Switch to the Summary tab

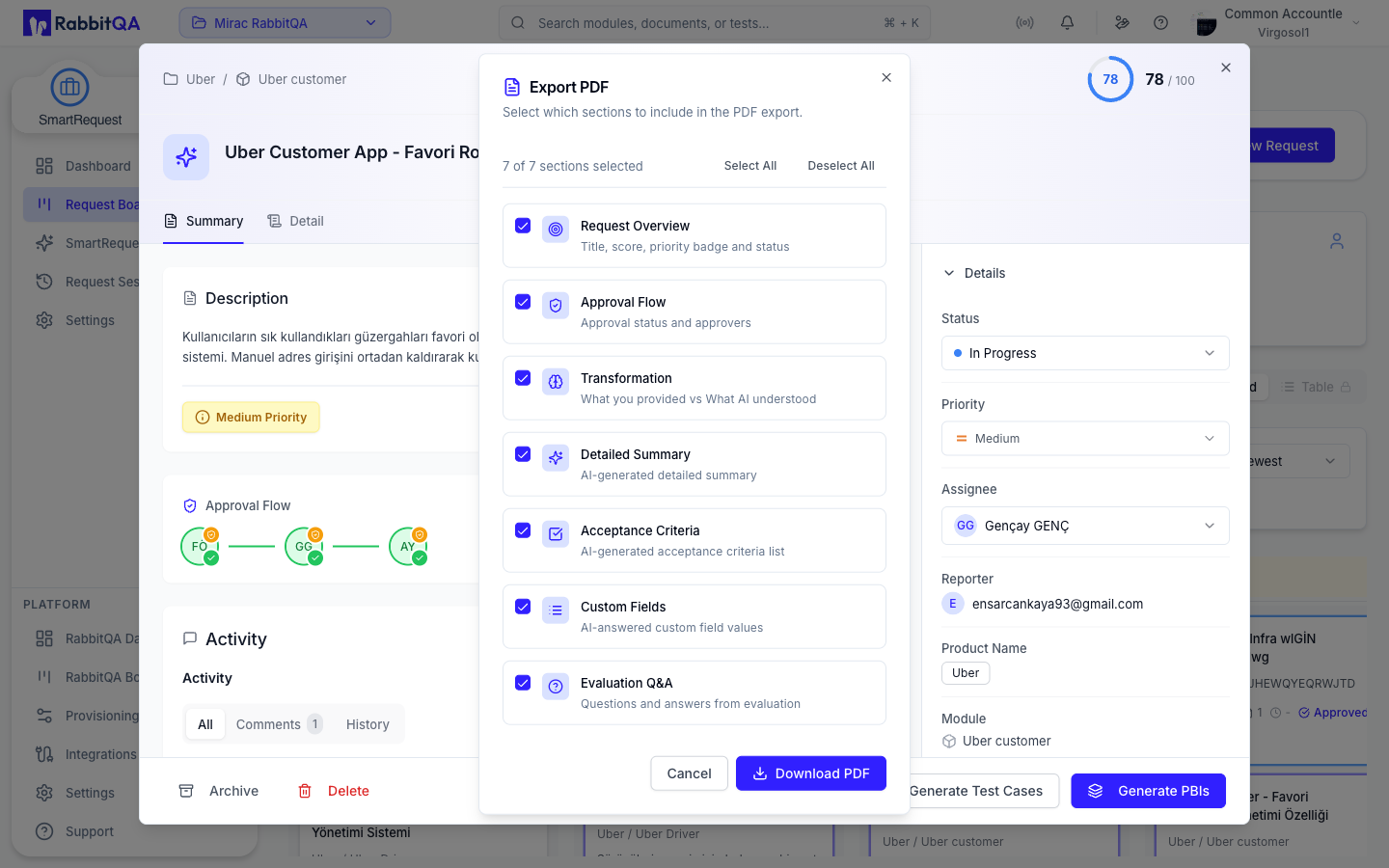point(204,221)
